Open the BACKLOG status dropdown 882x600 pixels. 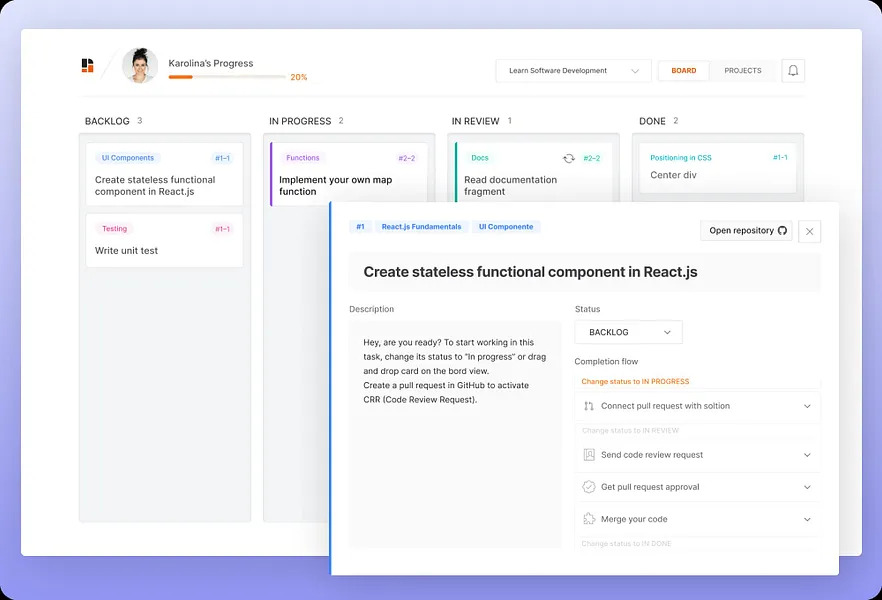[x=628, y=332]
